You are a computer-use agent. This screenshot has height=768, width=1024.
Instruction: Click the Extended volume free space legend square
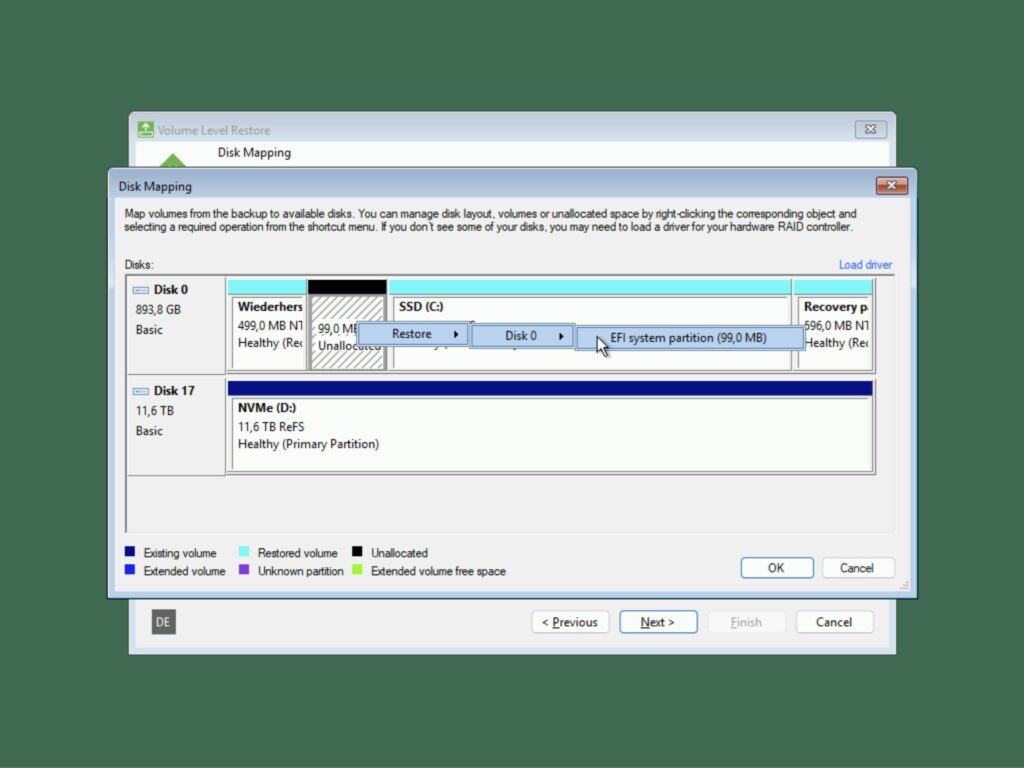point(356,571)
